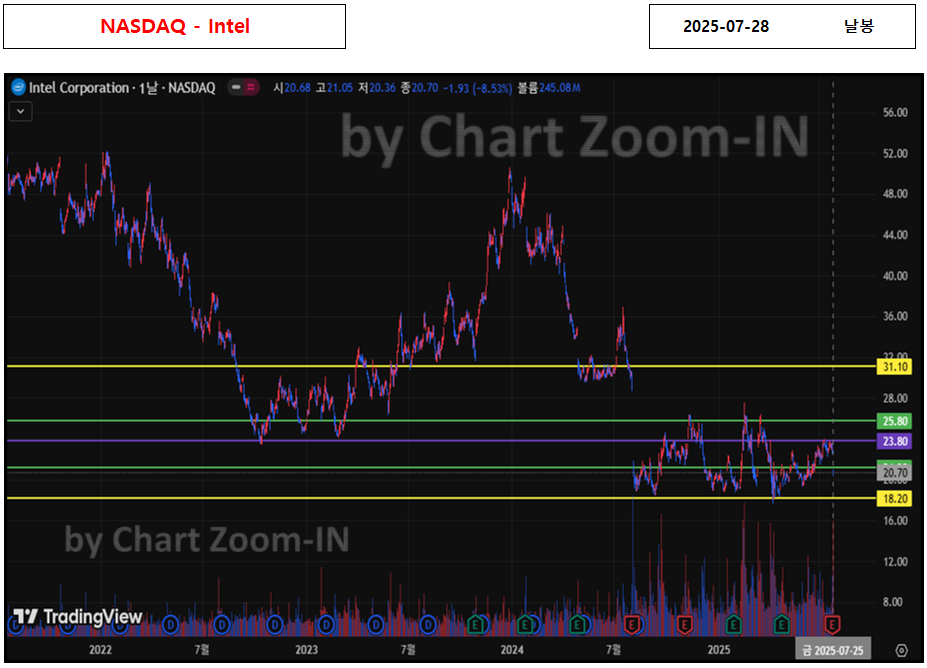Click the yellow horizontal line at 31.10

(x=440, y=367)
